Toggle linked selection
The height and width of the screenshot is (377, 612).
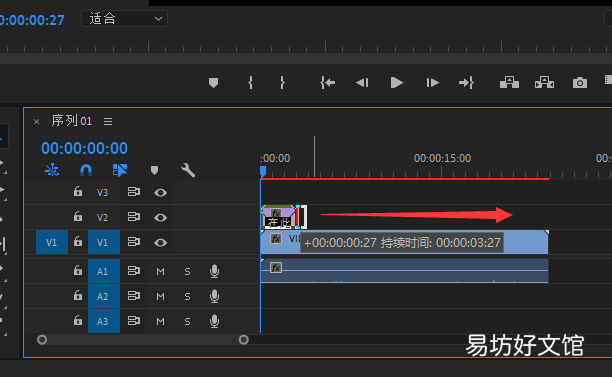pyautogui.click(x=120, y=170)
